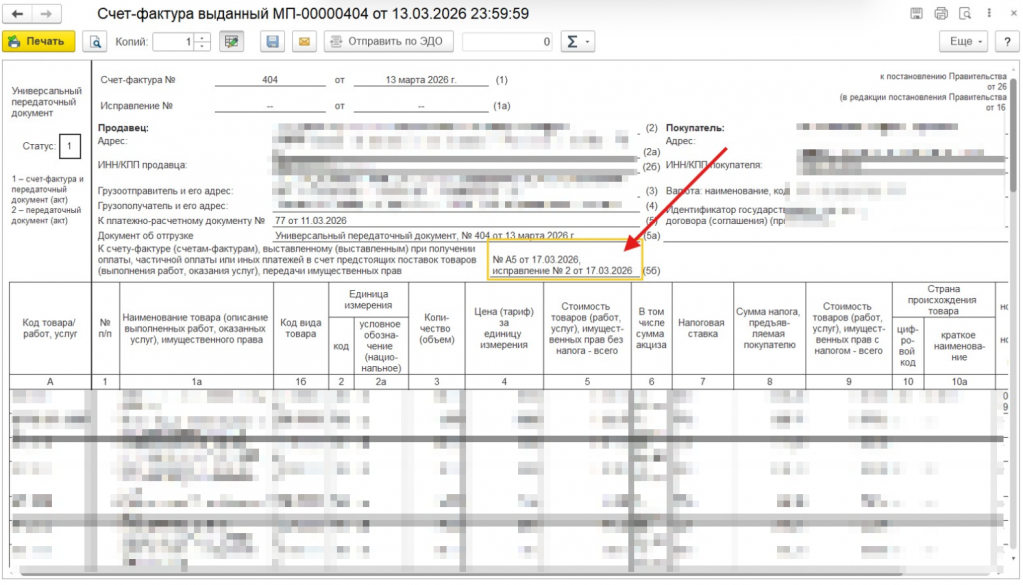Click the Исправление № field

pyautogui.click(x=270, y=106)
